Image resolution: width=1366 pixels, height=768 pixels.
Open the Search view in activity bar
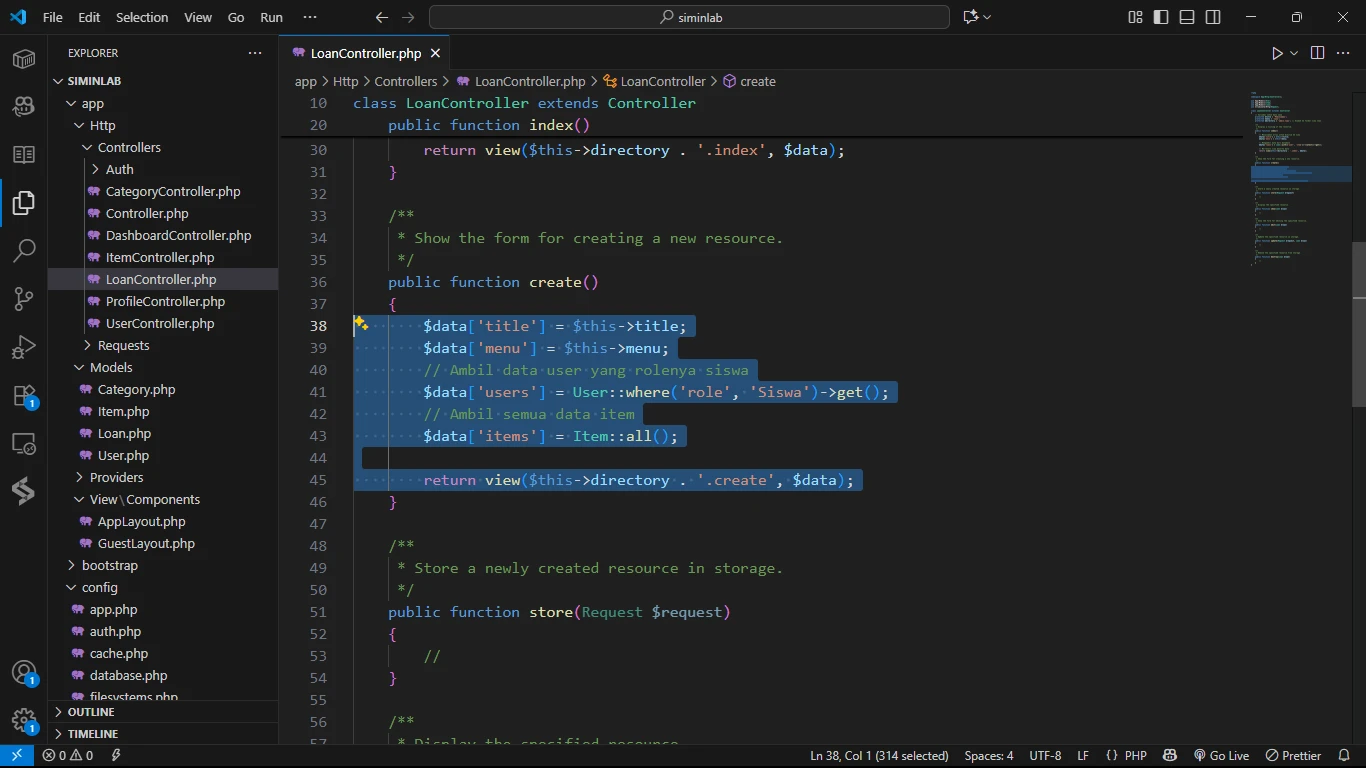pos(24,251)
